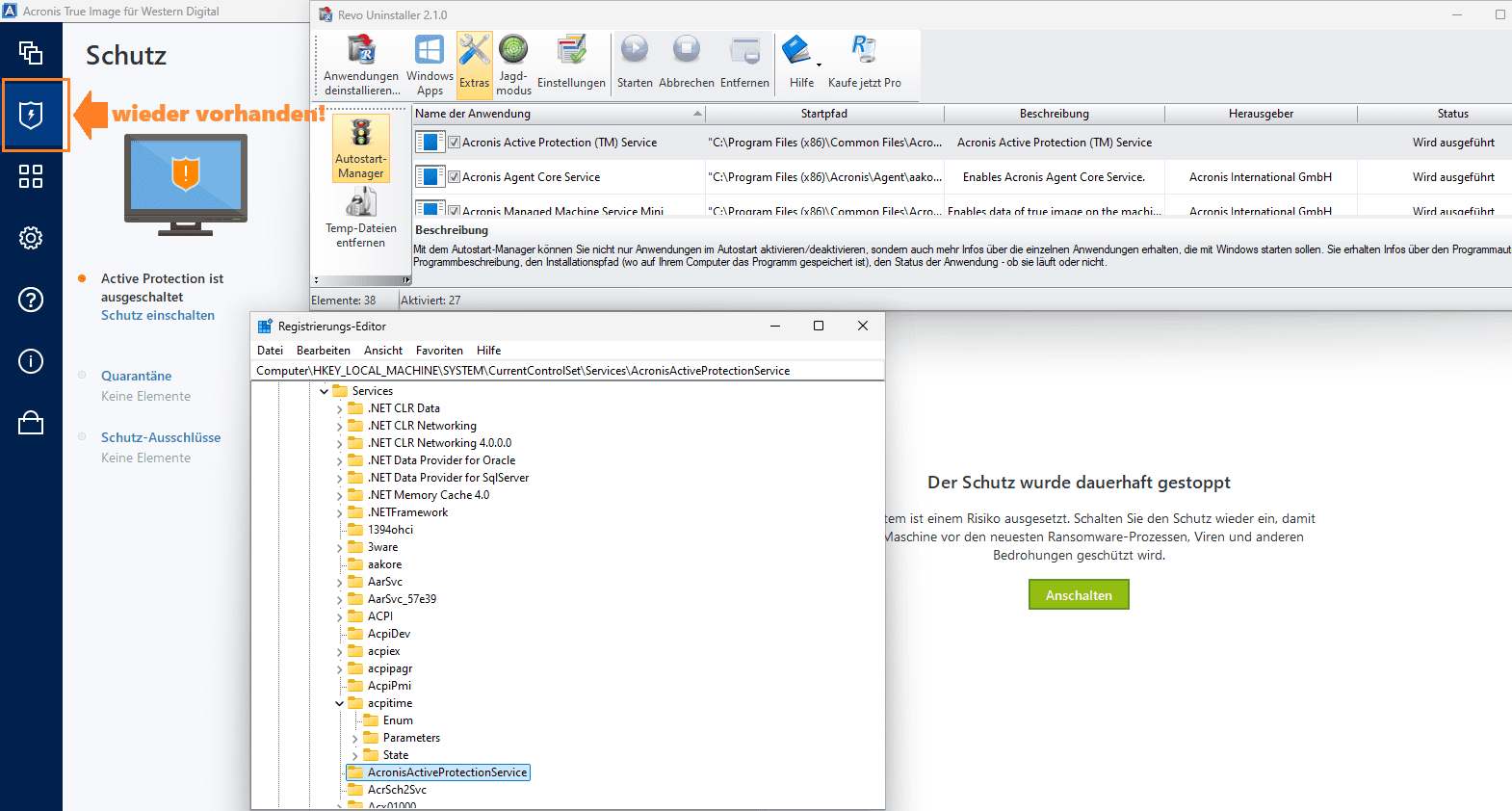Select Temp-Dateien entfernen tool
The height and width of the screenshot is (811, 1512).
click(361, 219)
